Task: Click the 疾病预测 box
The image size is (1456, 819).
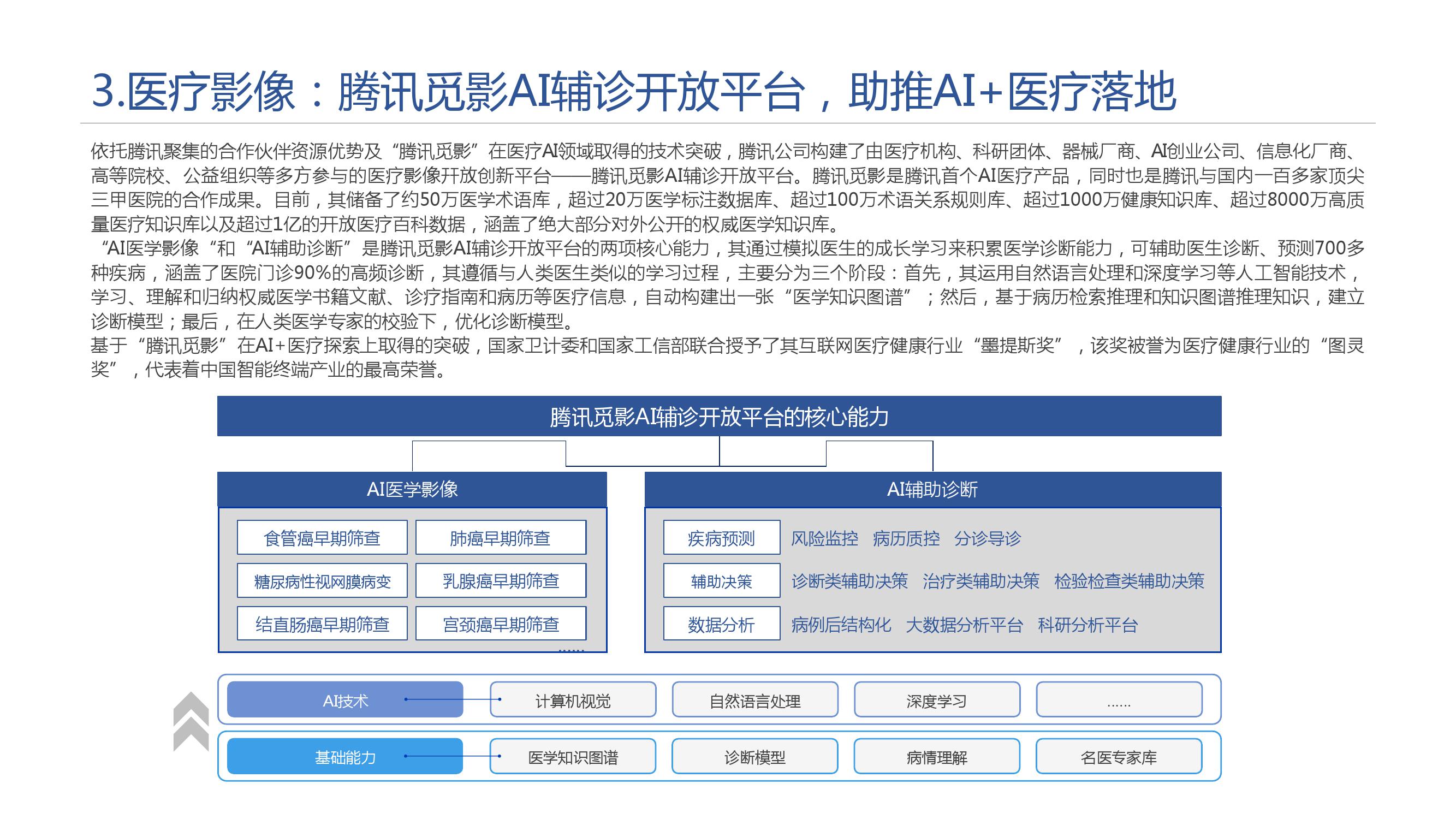Action: click(721, 537)
